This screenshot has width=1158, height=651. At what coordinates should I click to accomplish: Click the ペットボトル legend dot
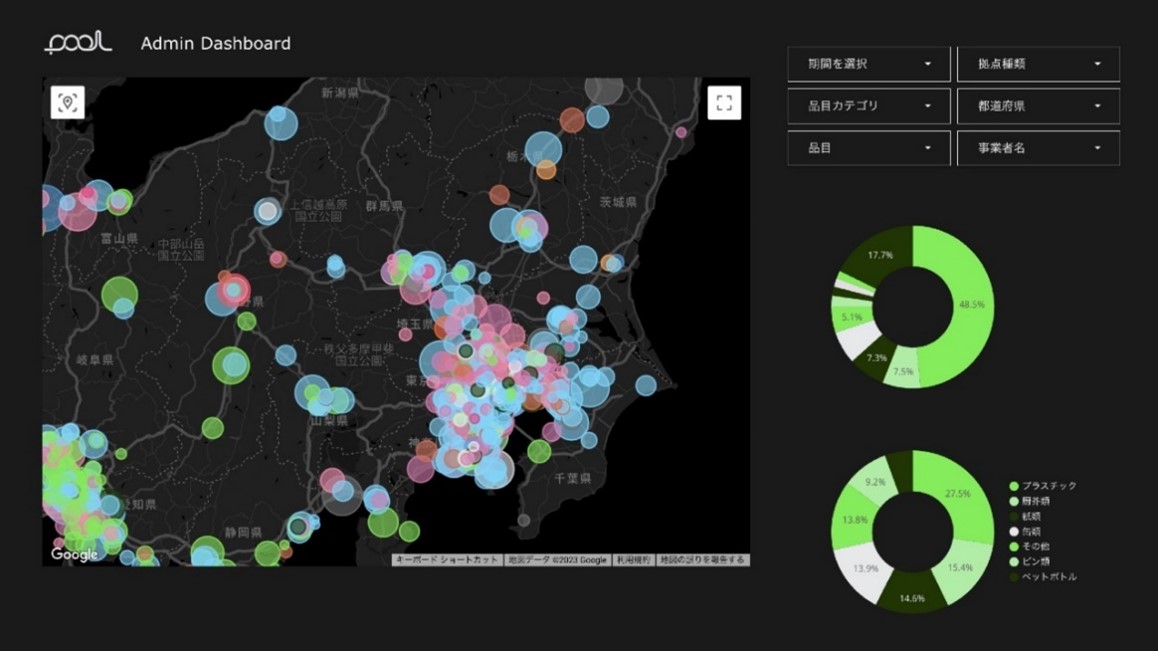pos(1014,577)
